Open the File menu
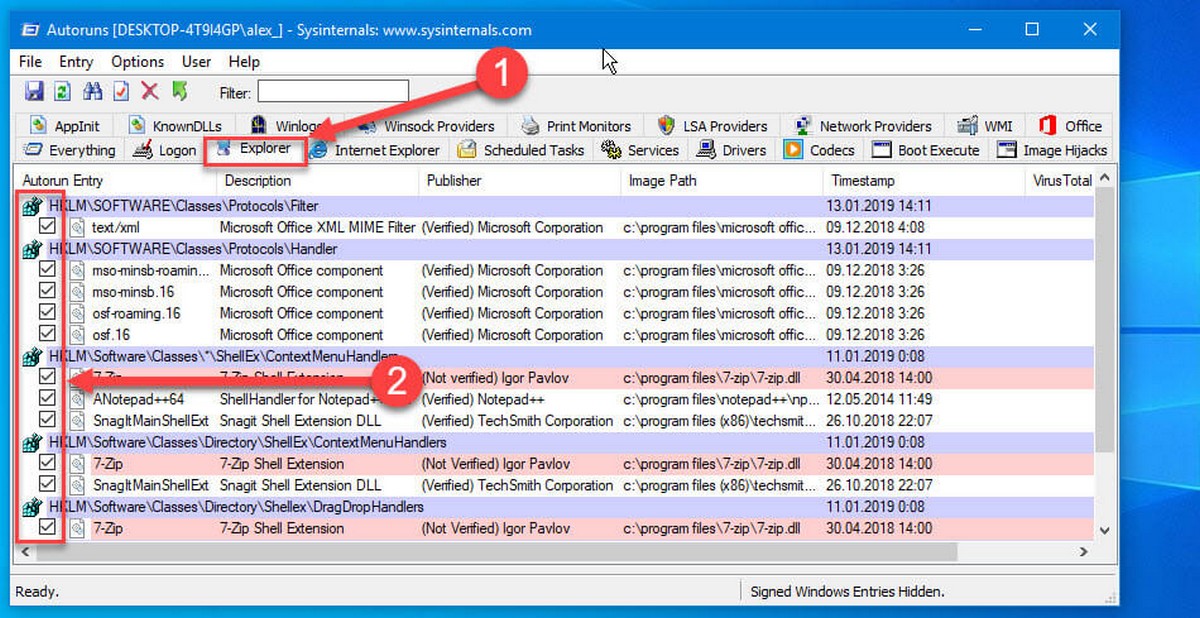 [30, 62]
